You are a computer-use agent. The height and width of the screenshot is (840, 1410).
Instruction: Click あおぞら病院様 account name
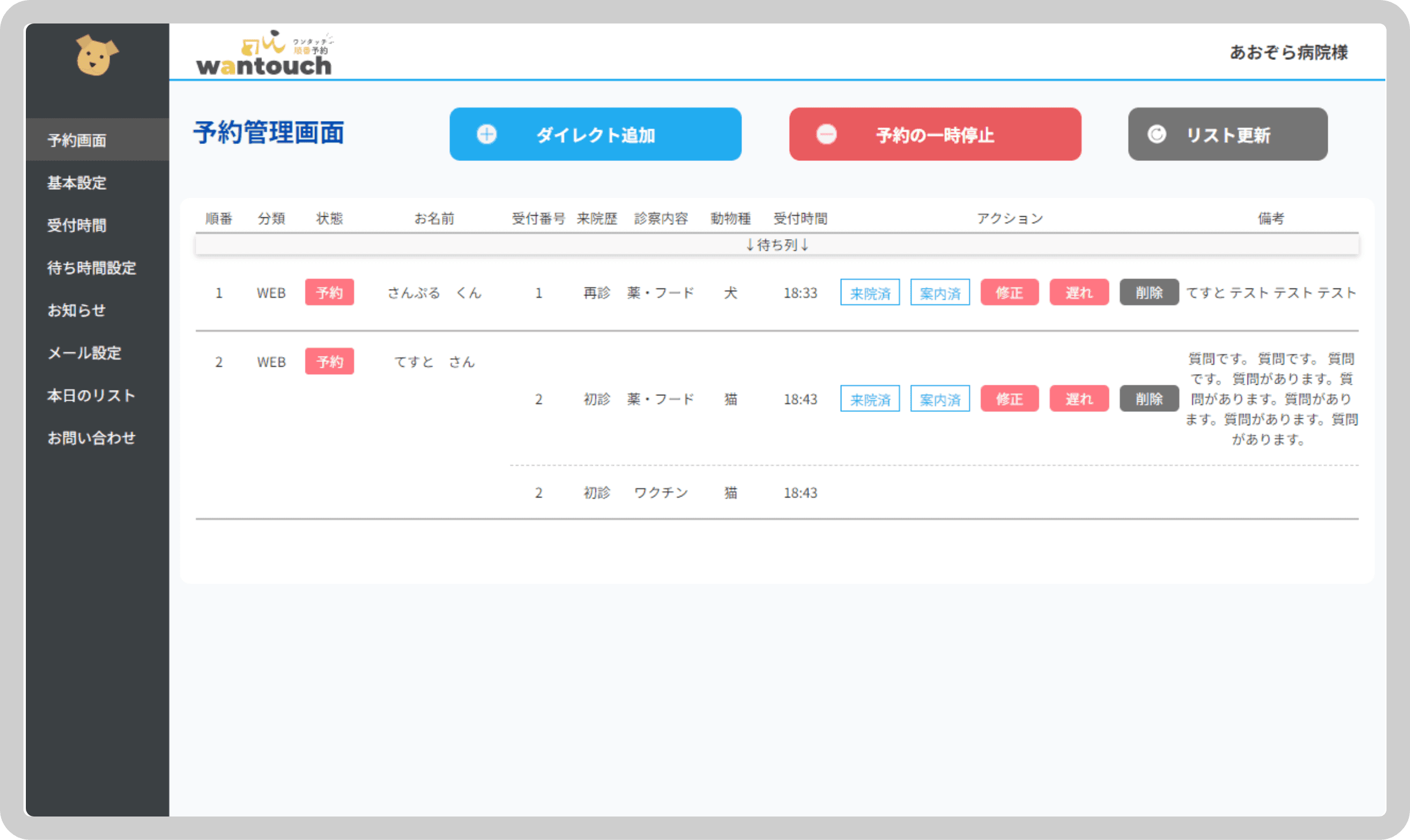pos(1288,52)
